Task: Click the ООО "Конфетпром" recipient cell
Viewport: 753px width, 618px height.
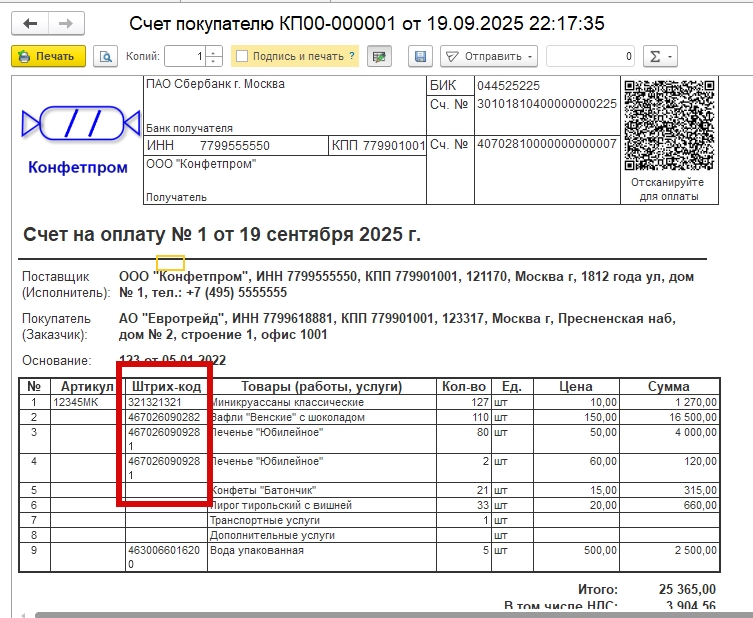Action: point(285,180)
